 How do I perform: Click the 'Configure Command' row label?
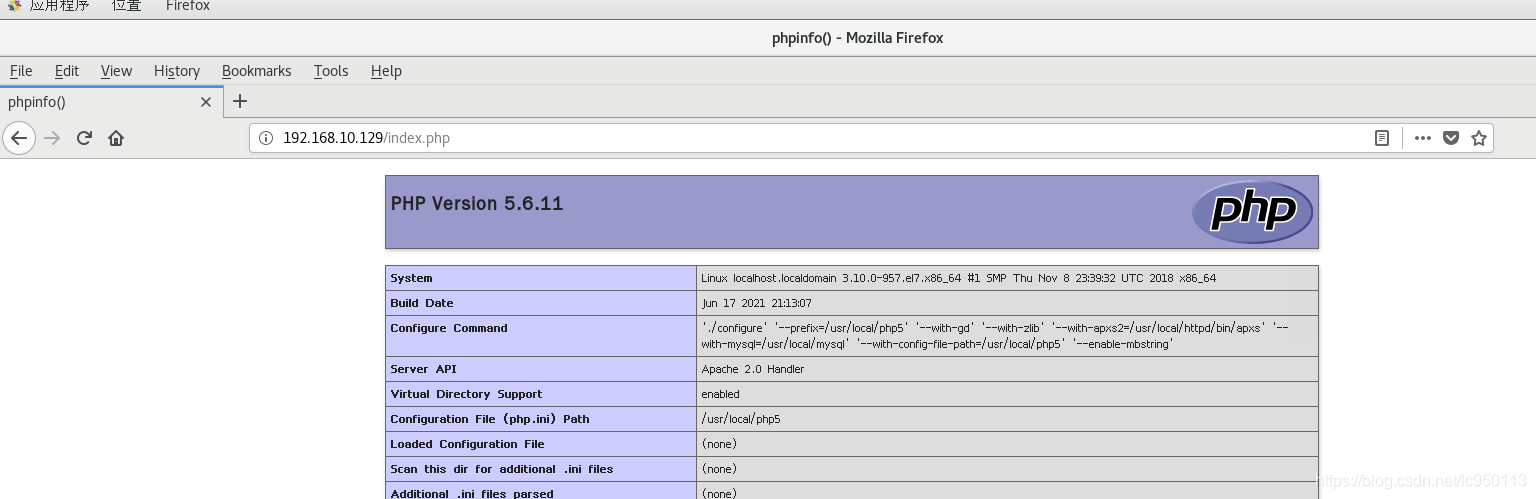pos(449,328)
